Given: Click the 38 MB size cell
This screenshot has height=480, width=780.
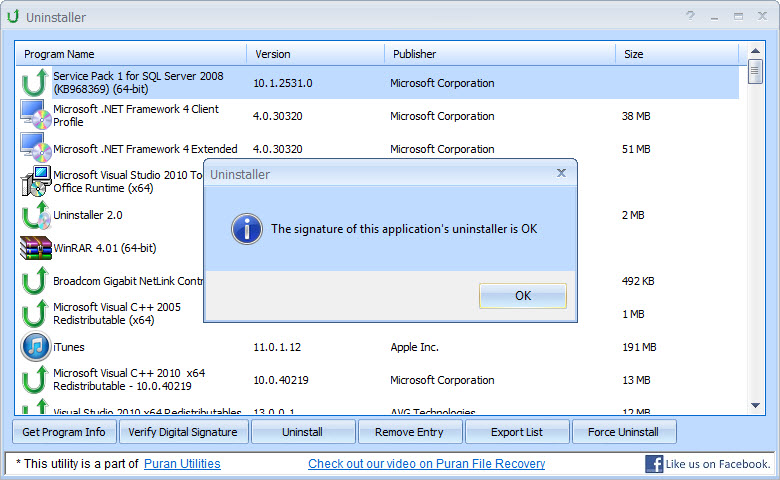Looking at the screenshot, I should pos(636,116).
